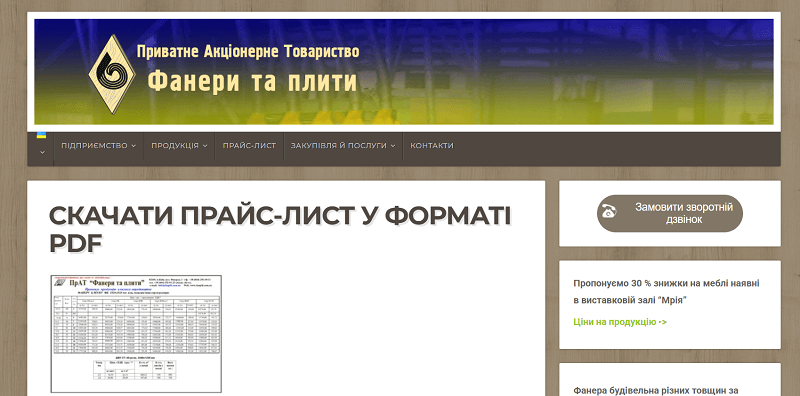
Task: Click the СКАЧАТИ ПРАЙС-ЛИСТ У ФОРМАТІ PDF heading
Action: [280, 230]
